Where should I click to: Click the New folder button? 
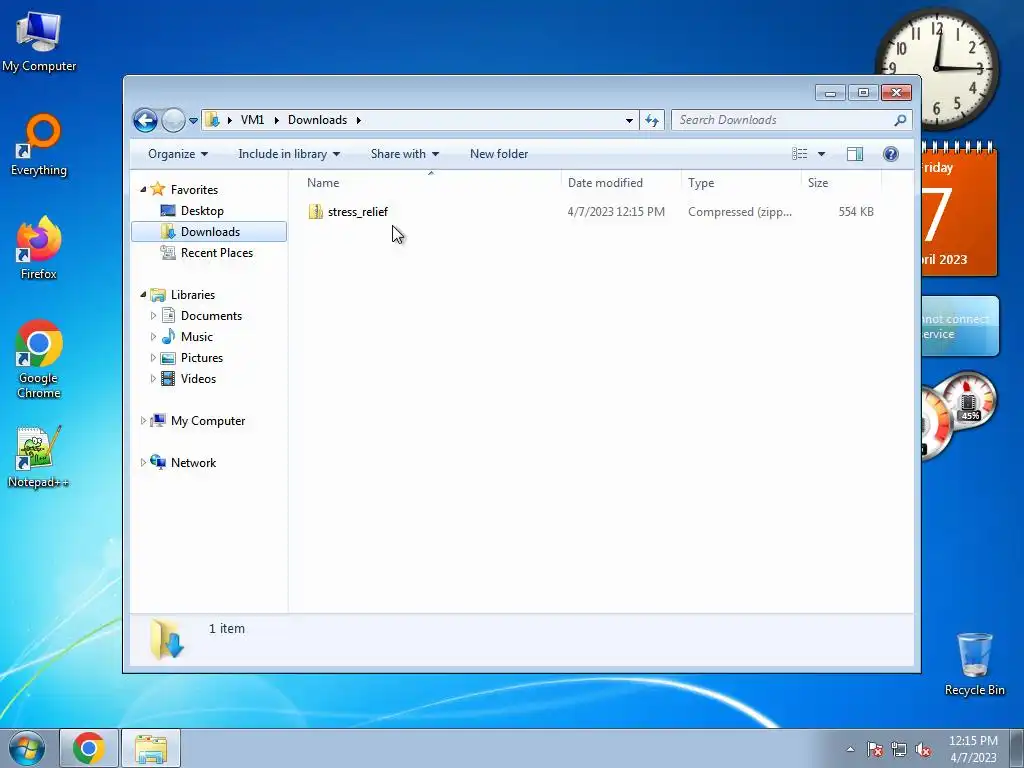499,154
